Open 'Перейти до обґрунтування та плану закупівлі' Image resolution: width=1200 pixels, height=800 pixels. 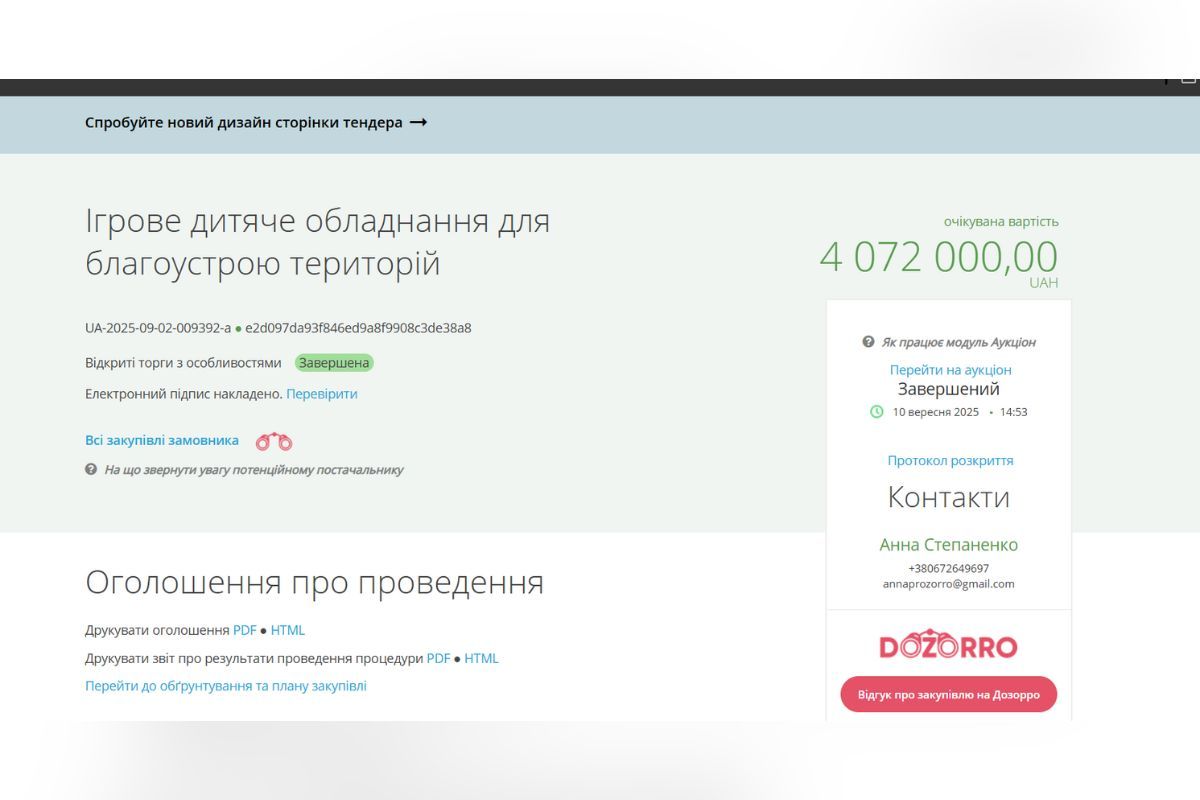(225, 685)
